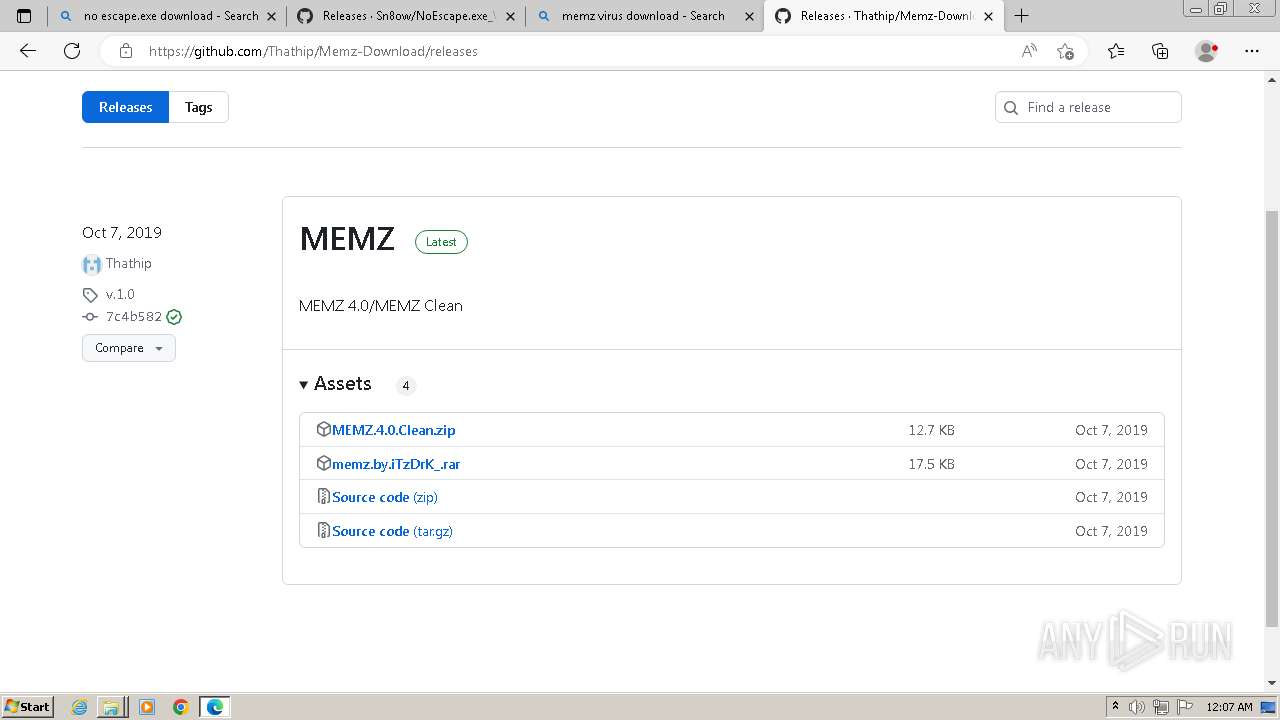Screen dimensions: 1280x720
Task: Download Source code (zip)
Action: [x=385, y=497]
